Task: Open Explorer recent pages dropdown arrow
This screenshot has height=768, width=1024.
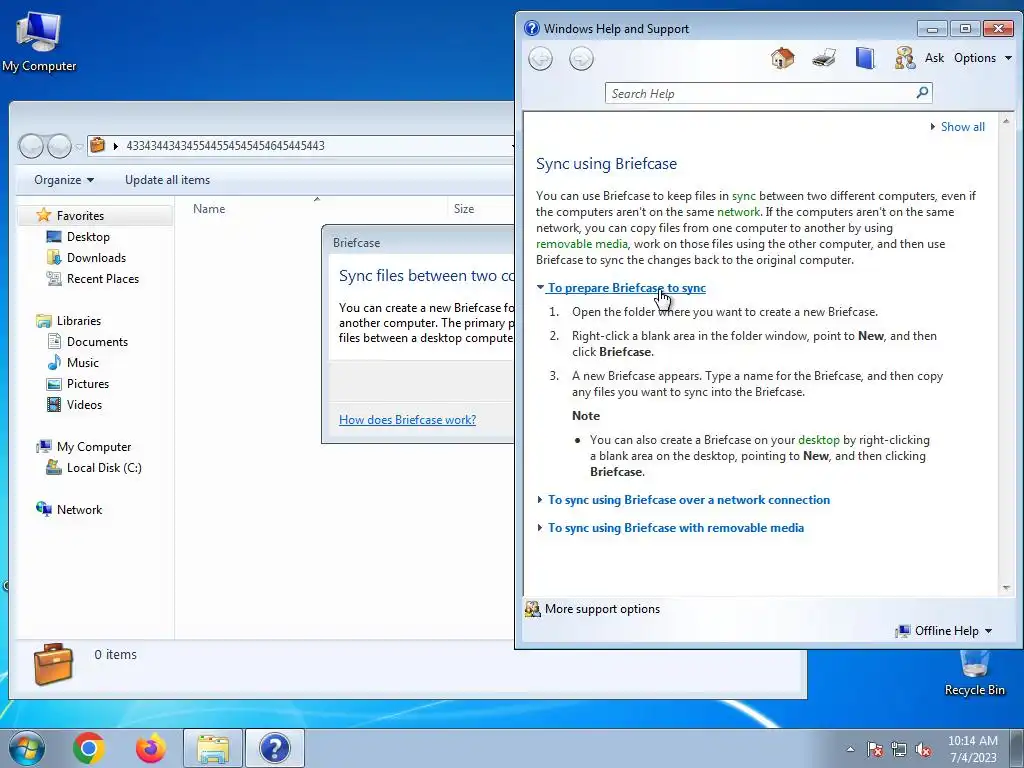Action: pyautogui.click(x=79, y=147)
